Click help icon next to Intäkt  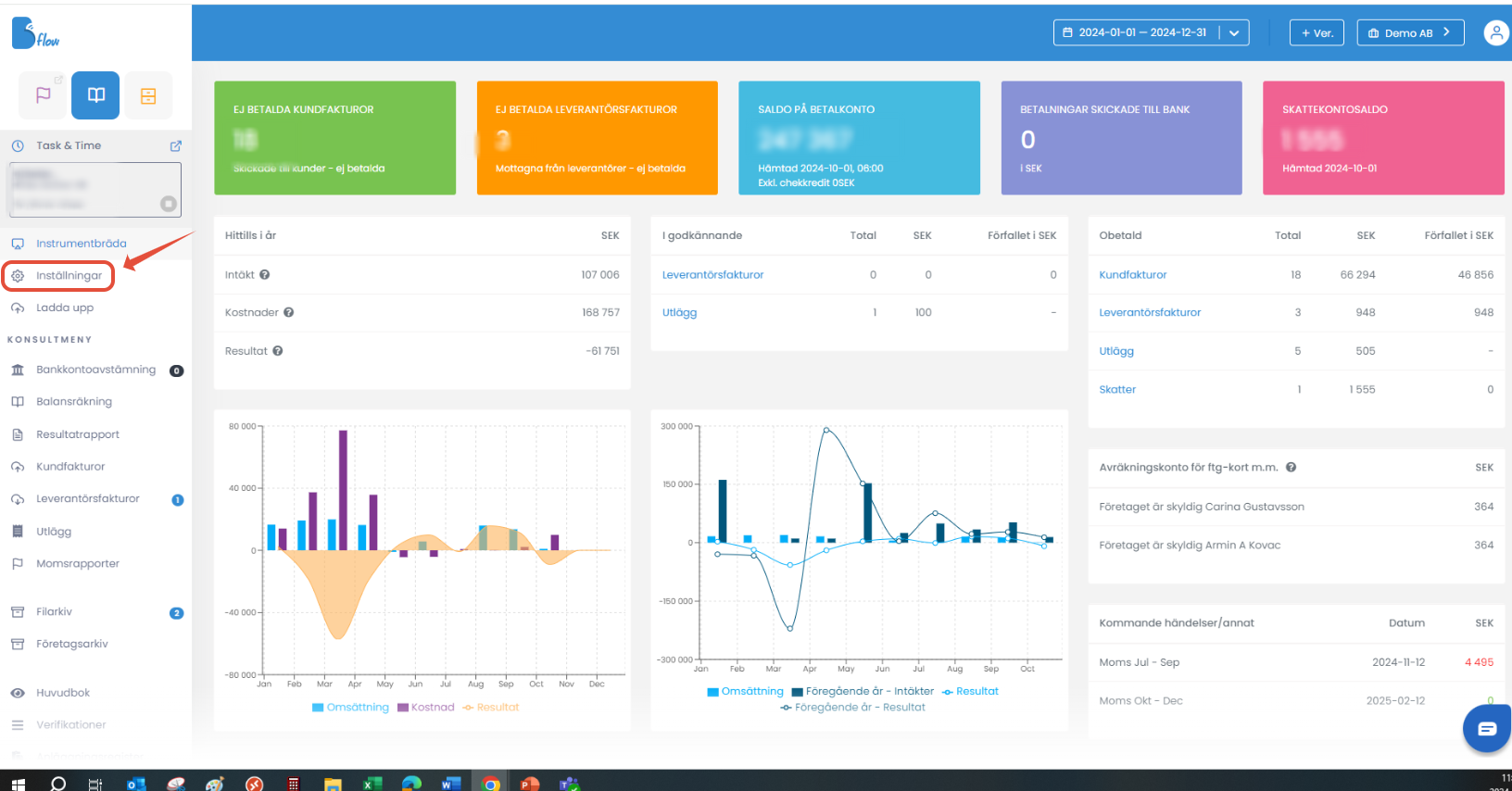pos(265,274)
